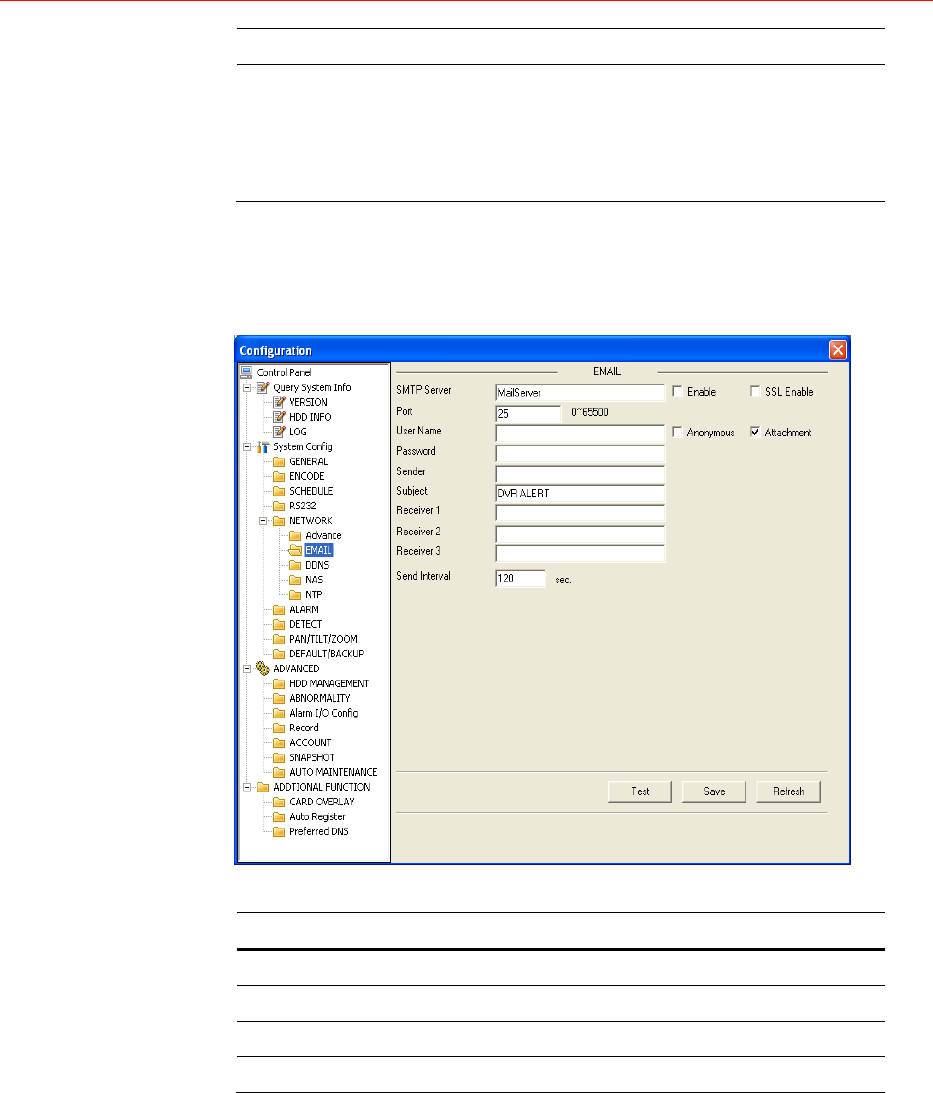Image resolution: width=933 pixels, height=1093 pixels.
Task: Click the HDD INFO document icon
Action: pos(279,417)
